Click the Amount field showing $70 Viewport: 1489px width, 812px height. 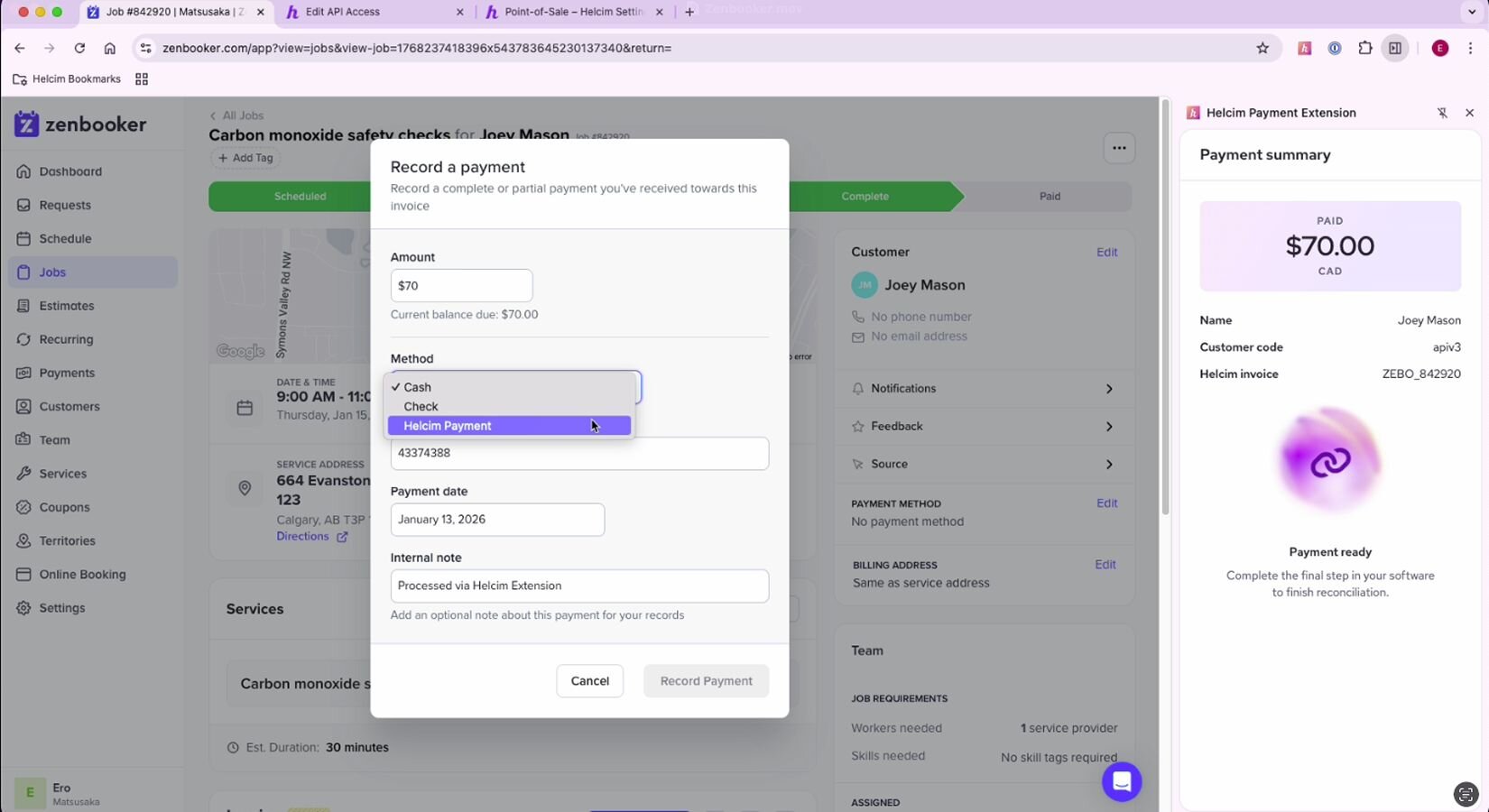461,286
